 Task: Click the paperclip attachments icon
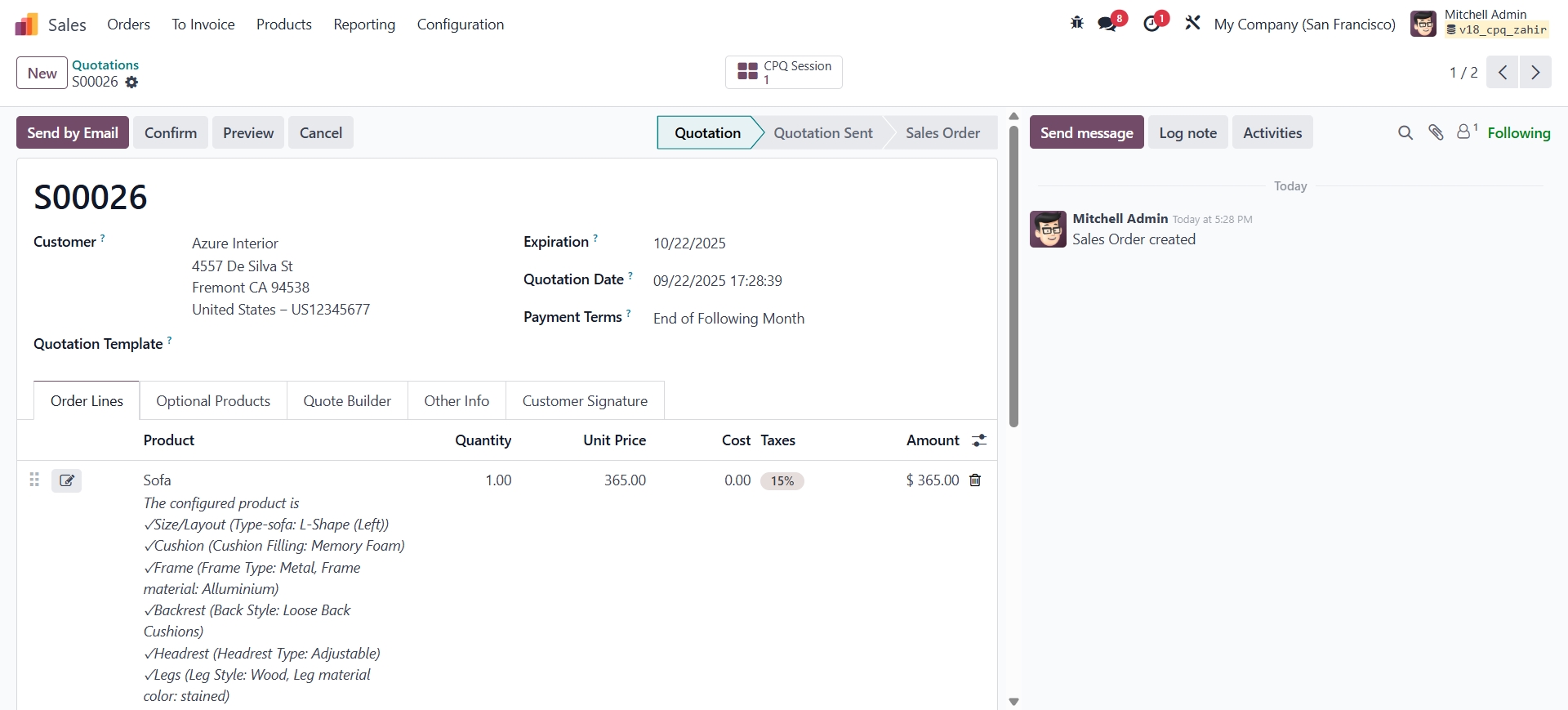1436,132
